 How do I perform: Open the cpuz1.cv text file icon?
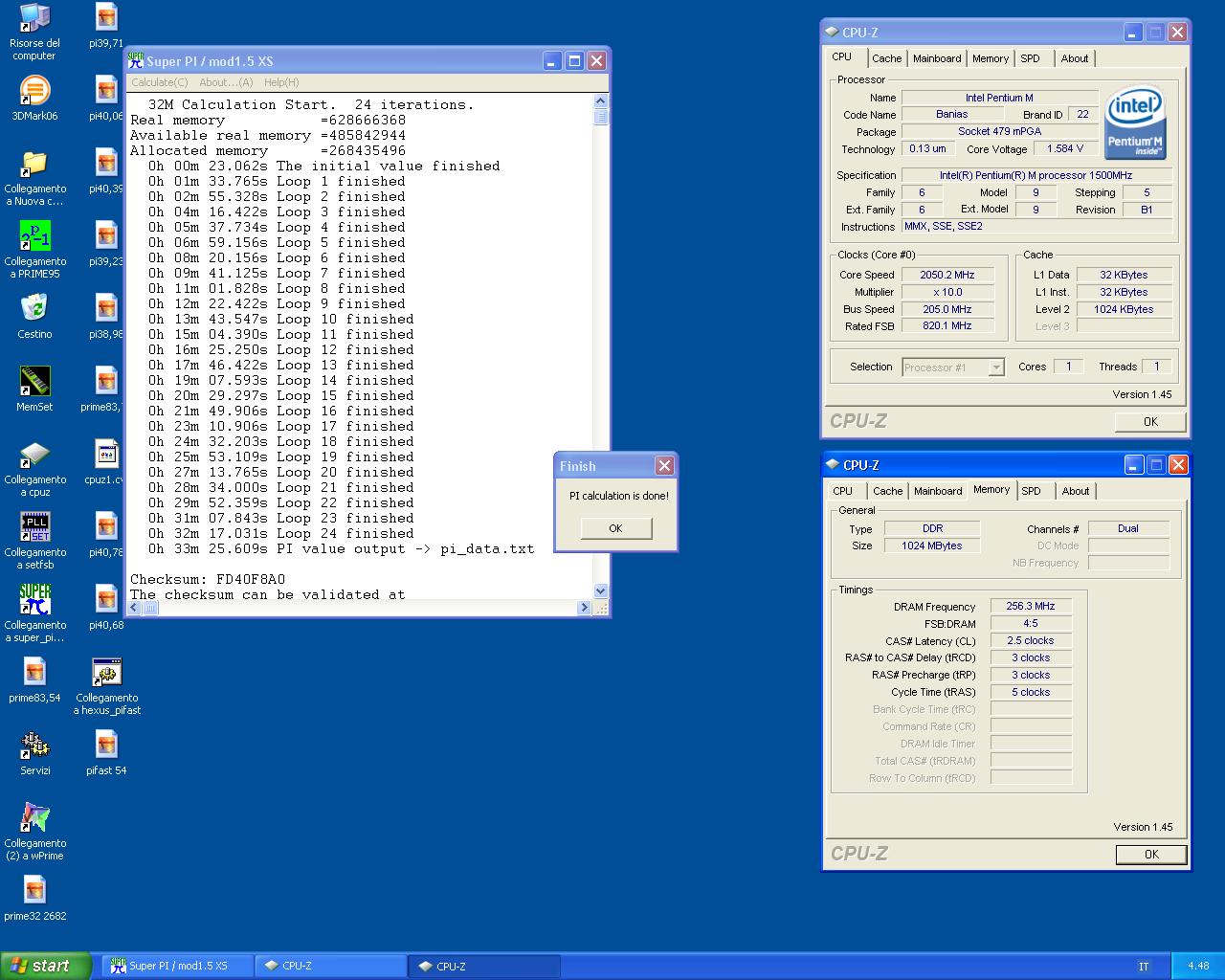coord(105,462)
